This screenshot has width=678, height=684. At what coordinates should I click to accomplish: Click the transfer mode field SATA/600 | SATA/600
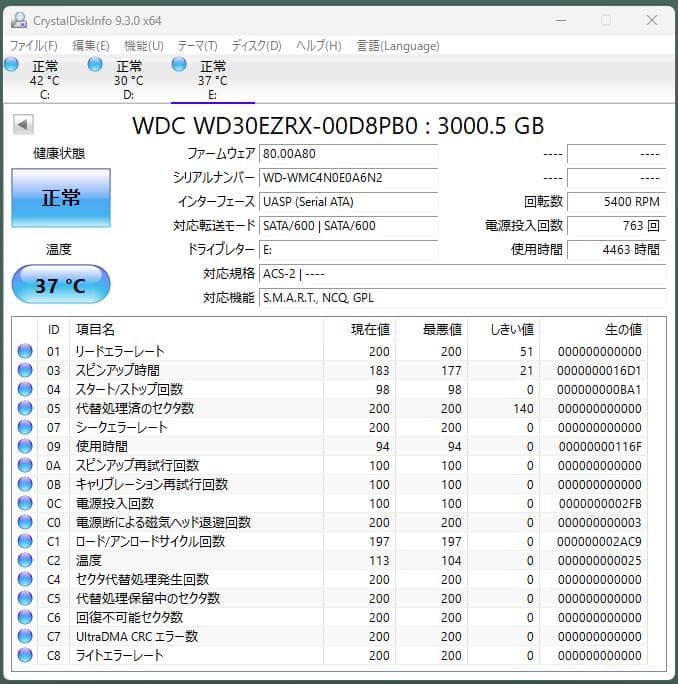click(x=349, y=226)
